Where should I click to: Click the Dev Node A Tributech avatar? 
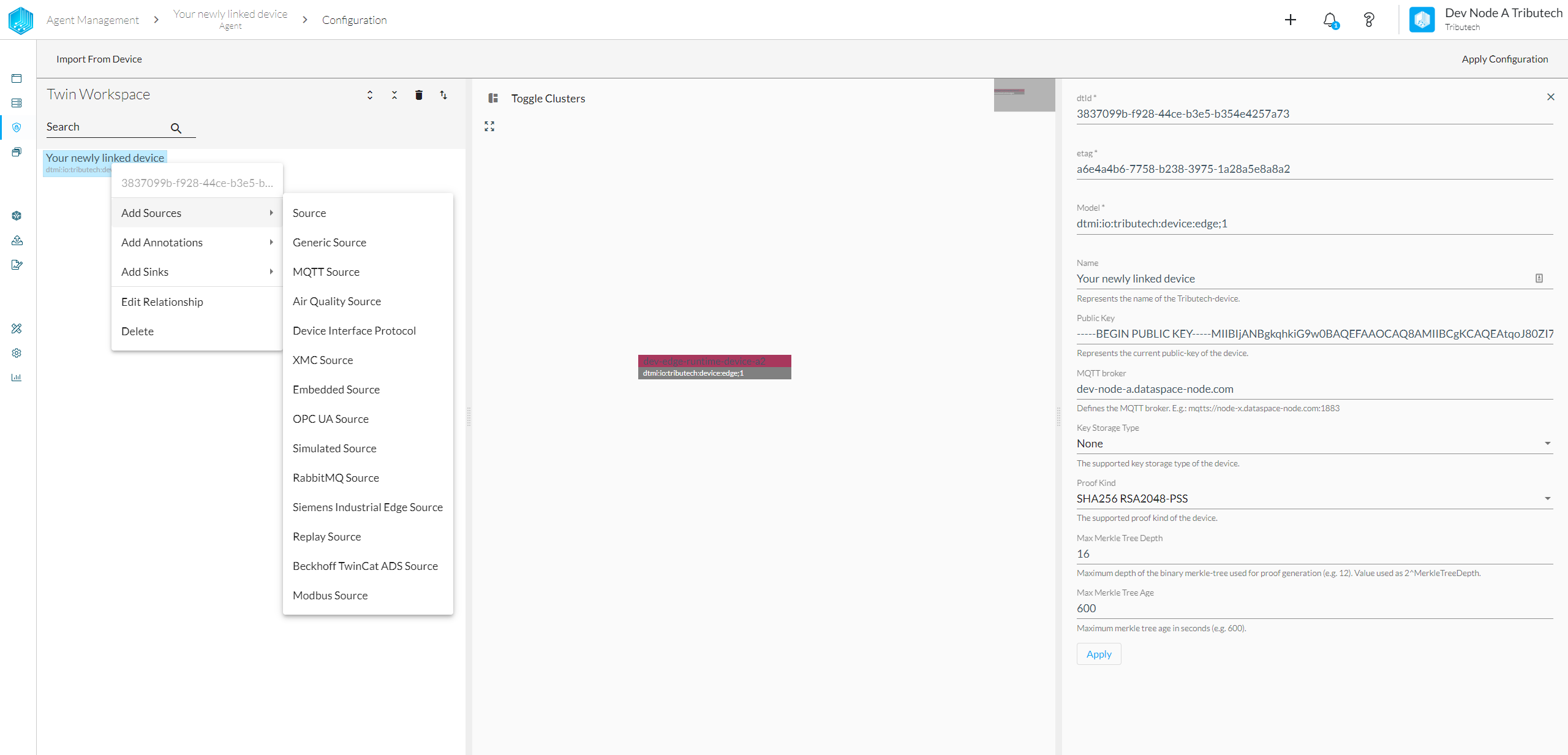click(1422, 20)
